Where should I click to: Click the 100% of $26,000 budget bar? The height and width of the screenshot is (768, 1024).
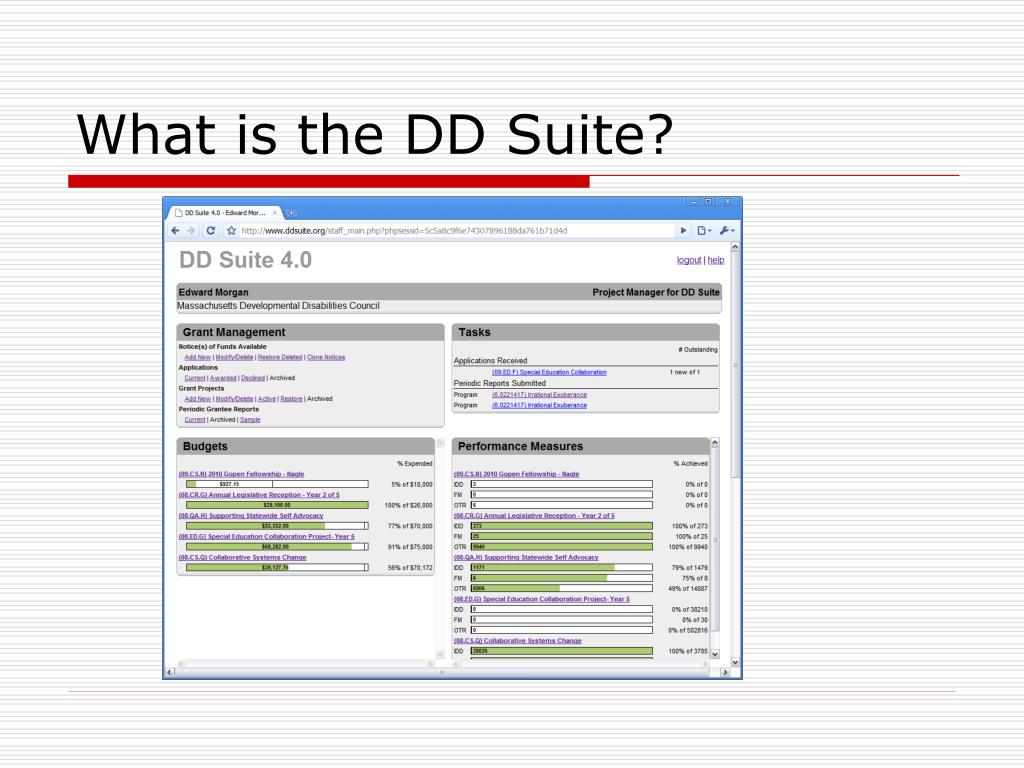click(x=277, y=505)
